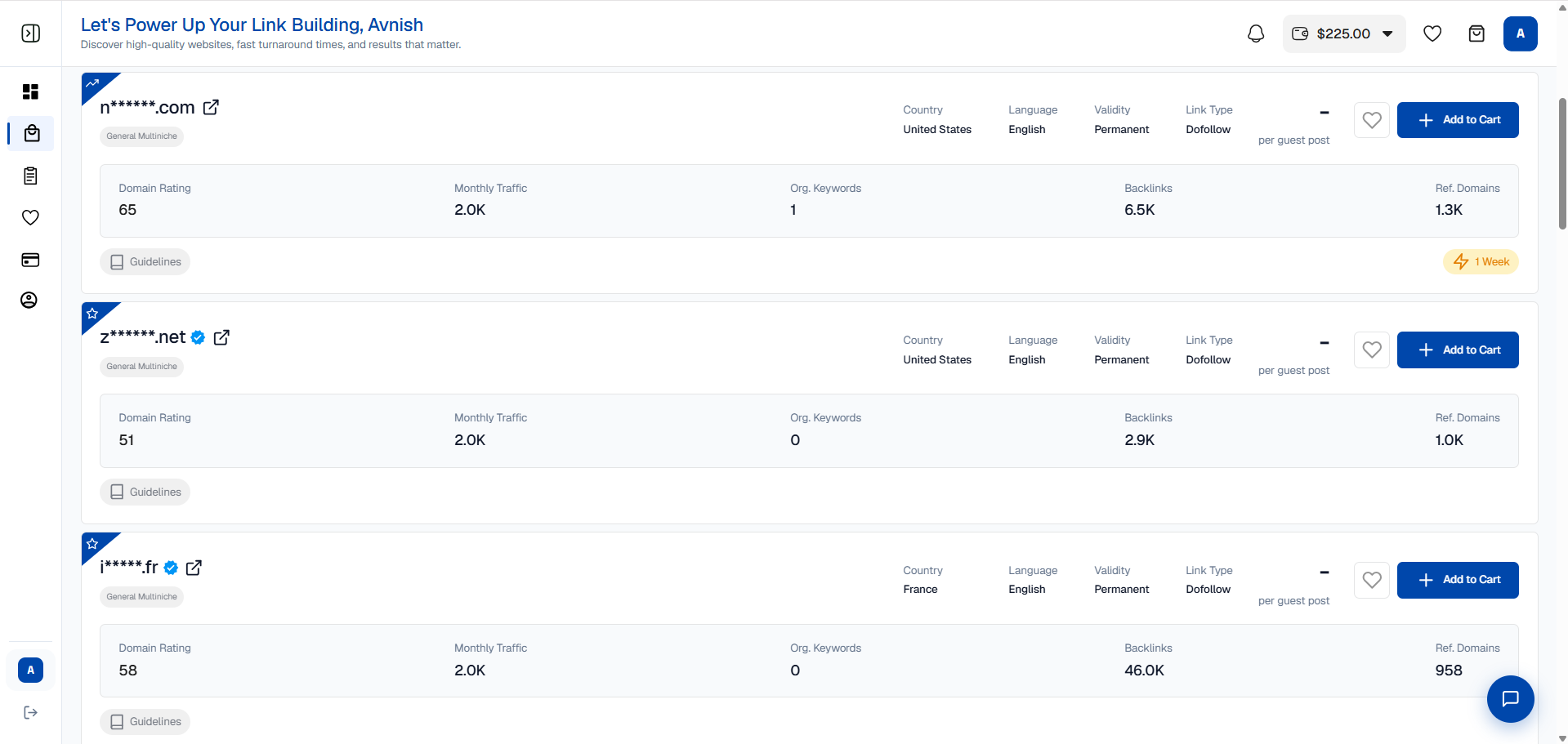This screenshot has width=1568, height=744.
Task: Open the profile user circle sidebar icon
Action: click(x=29, y=301)
